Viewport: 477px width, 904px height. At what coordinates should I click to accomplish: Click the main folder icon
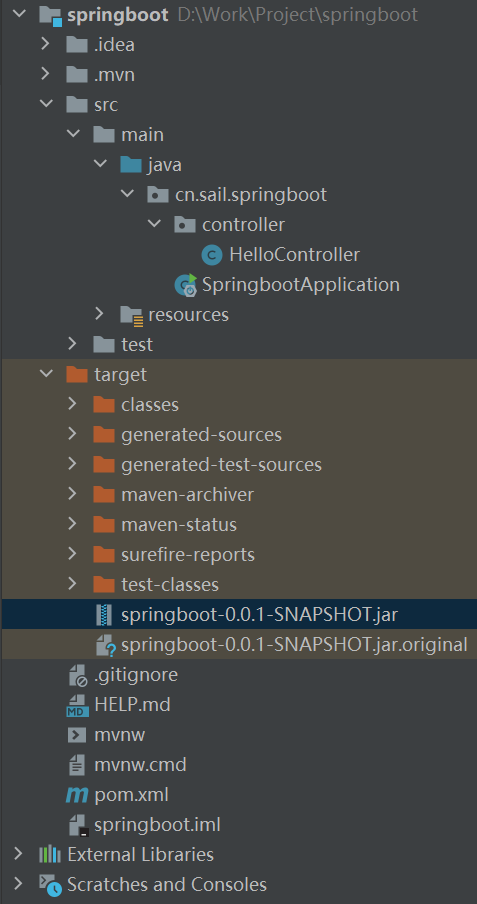104,134
